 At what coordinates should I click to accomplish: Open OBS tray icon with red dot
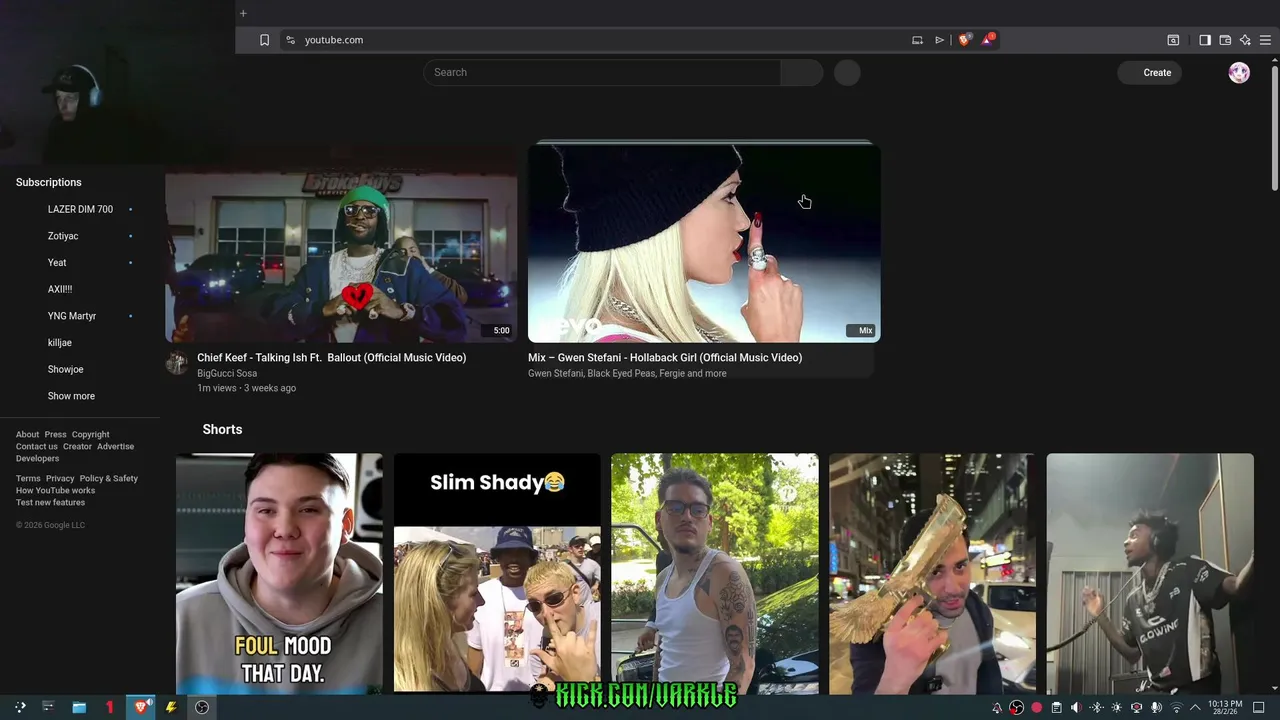pos(1017,708)
